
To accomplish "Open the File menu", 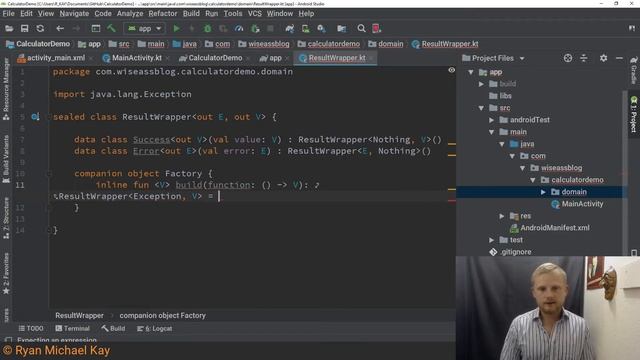I will pos(8,13).
